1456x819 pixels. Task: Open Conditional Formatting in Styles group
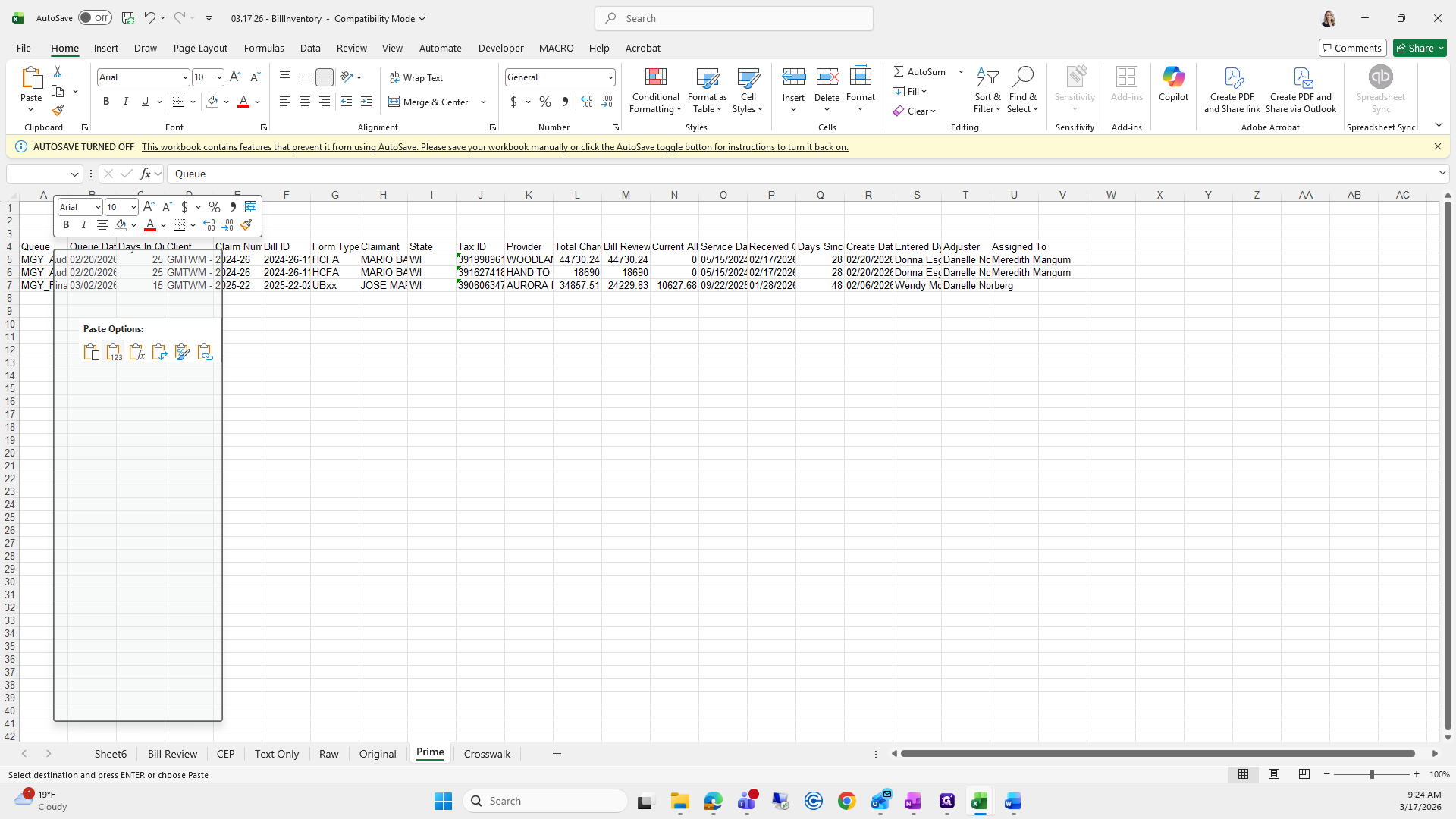tap(655, 91)
